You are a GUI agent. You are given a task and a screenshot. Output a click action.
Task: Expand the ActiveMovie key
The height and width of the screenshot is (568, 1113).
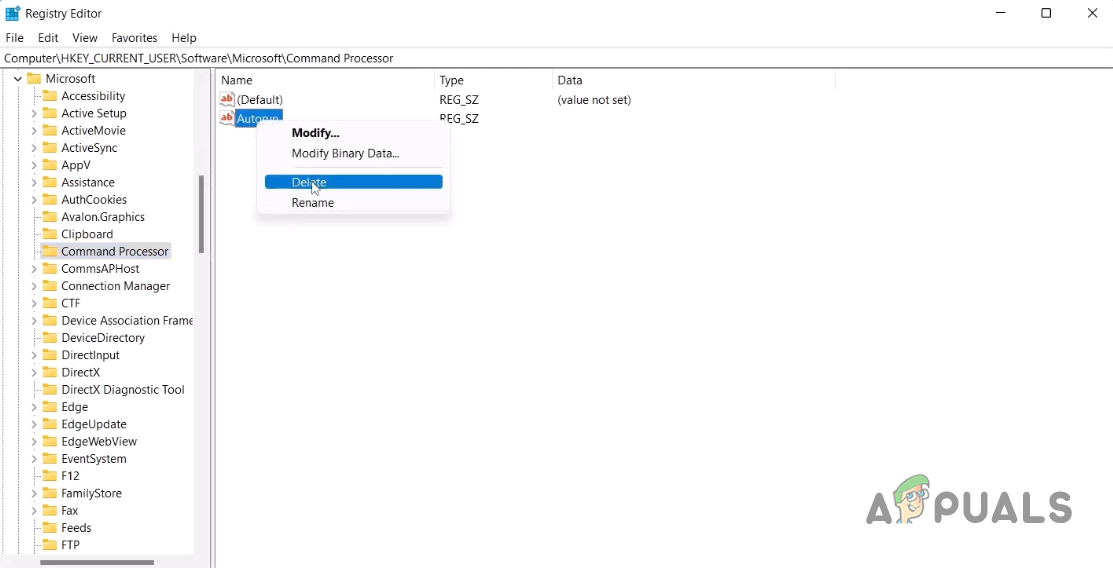[33, 131]
